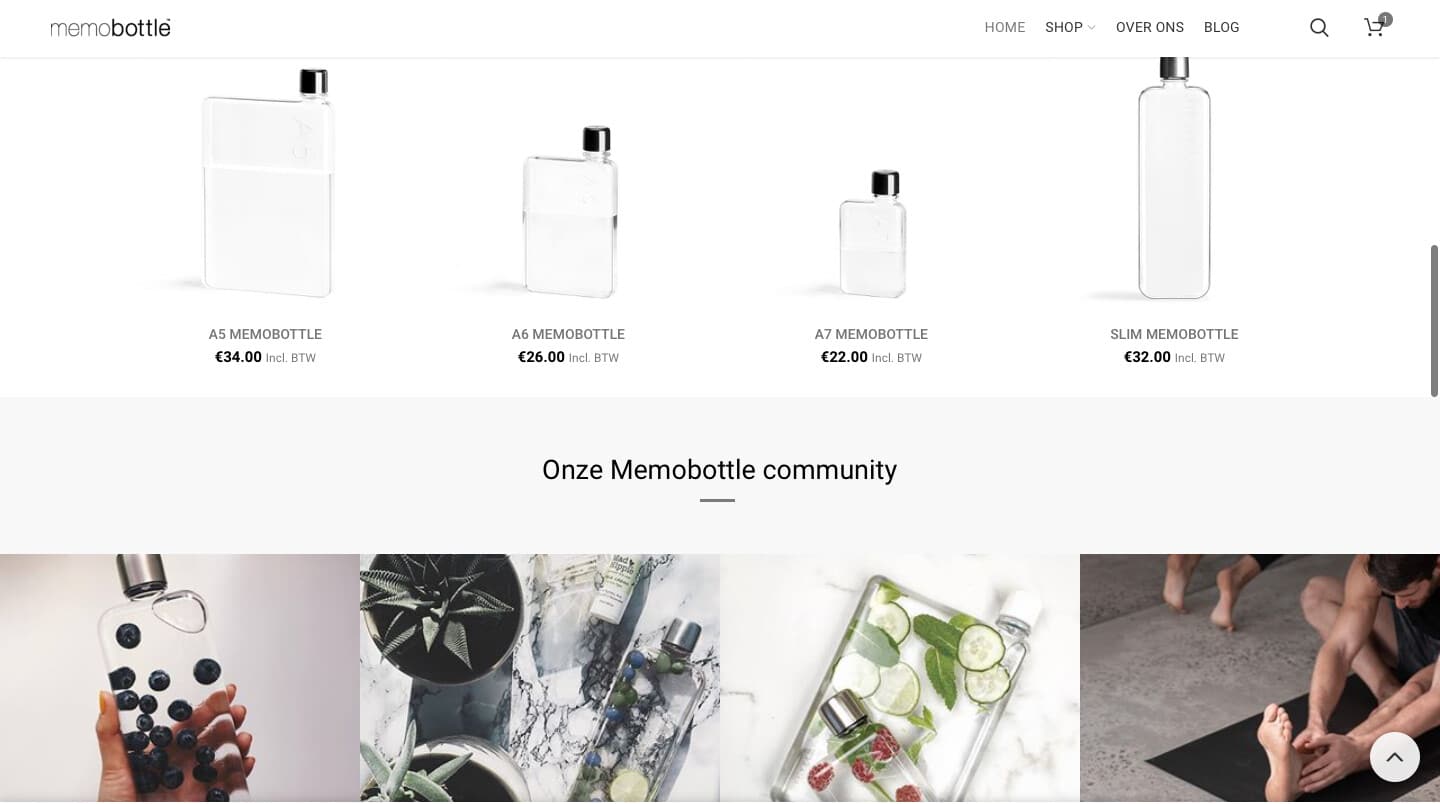
Task: Open the A6 MEMOBOTTLE product link
Action: click(x=568, y=334)
